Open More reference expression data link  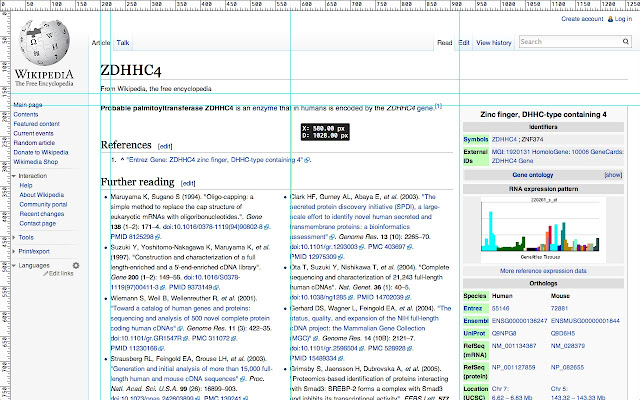[x=543, y=270]
